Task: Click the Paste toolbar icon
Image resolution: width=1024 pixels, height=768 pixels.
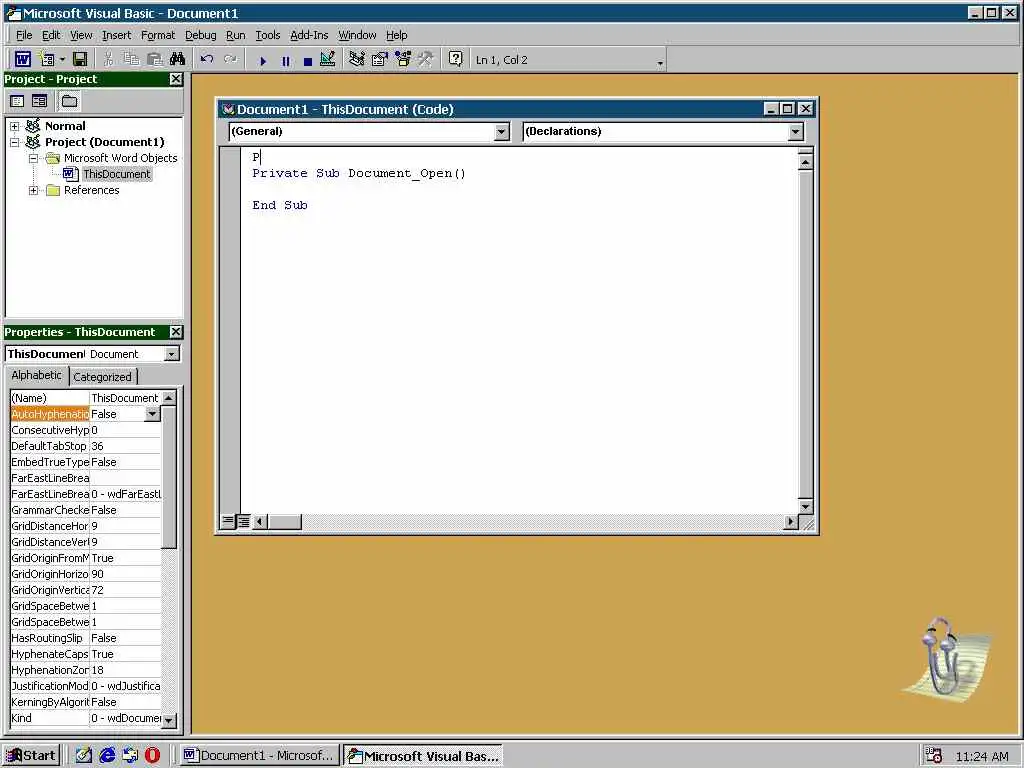Action: tap(154, 59)
